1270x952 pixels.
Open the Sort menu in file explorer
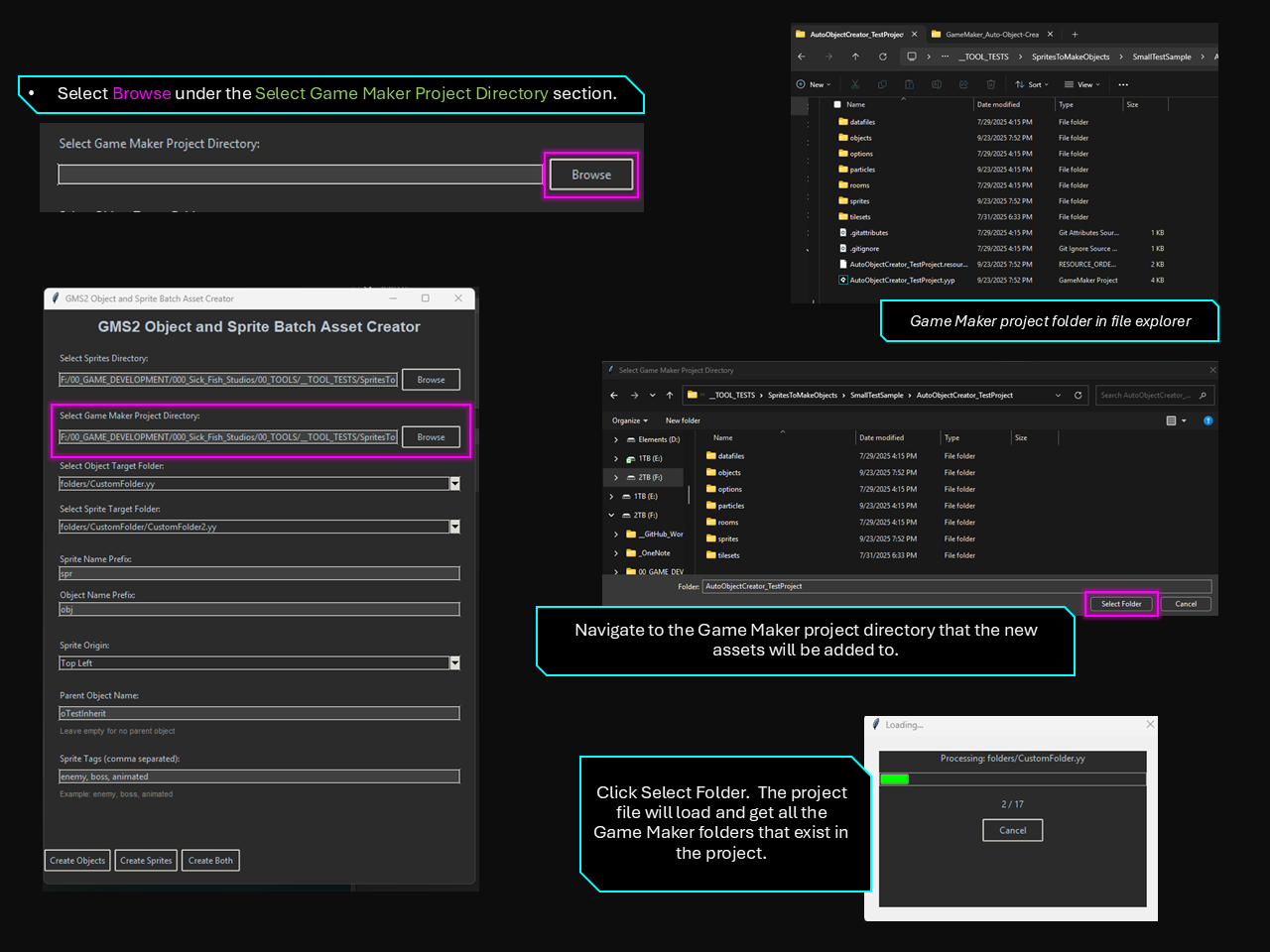(1032, 84)
